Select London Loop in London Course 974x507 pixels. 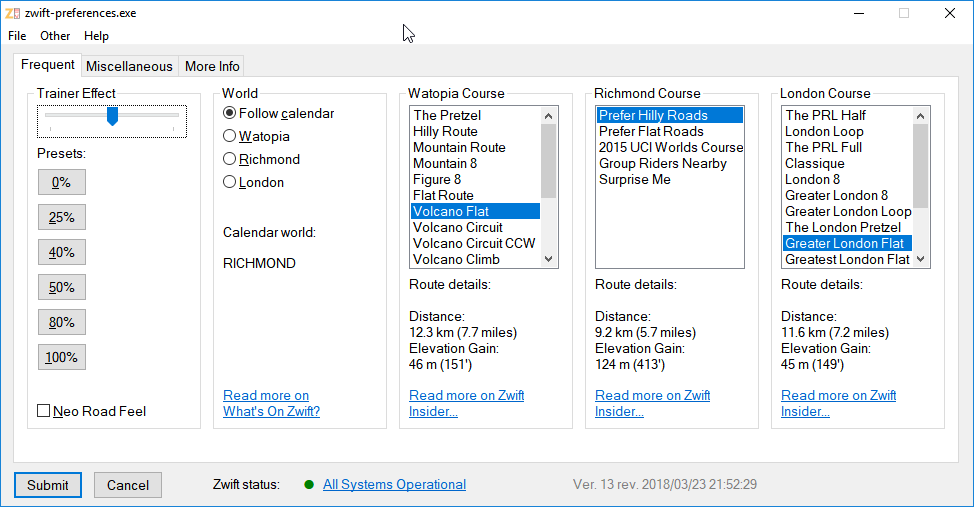pos(847,131)
